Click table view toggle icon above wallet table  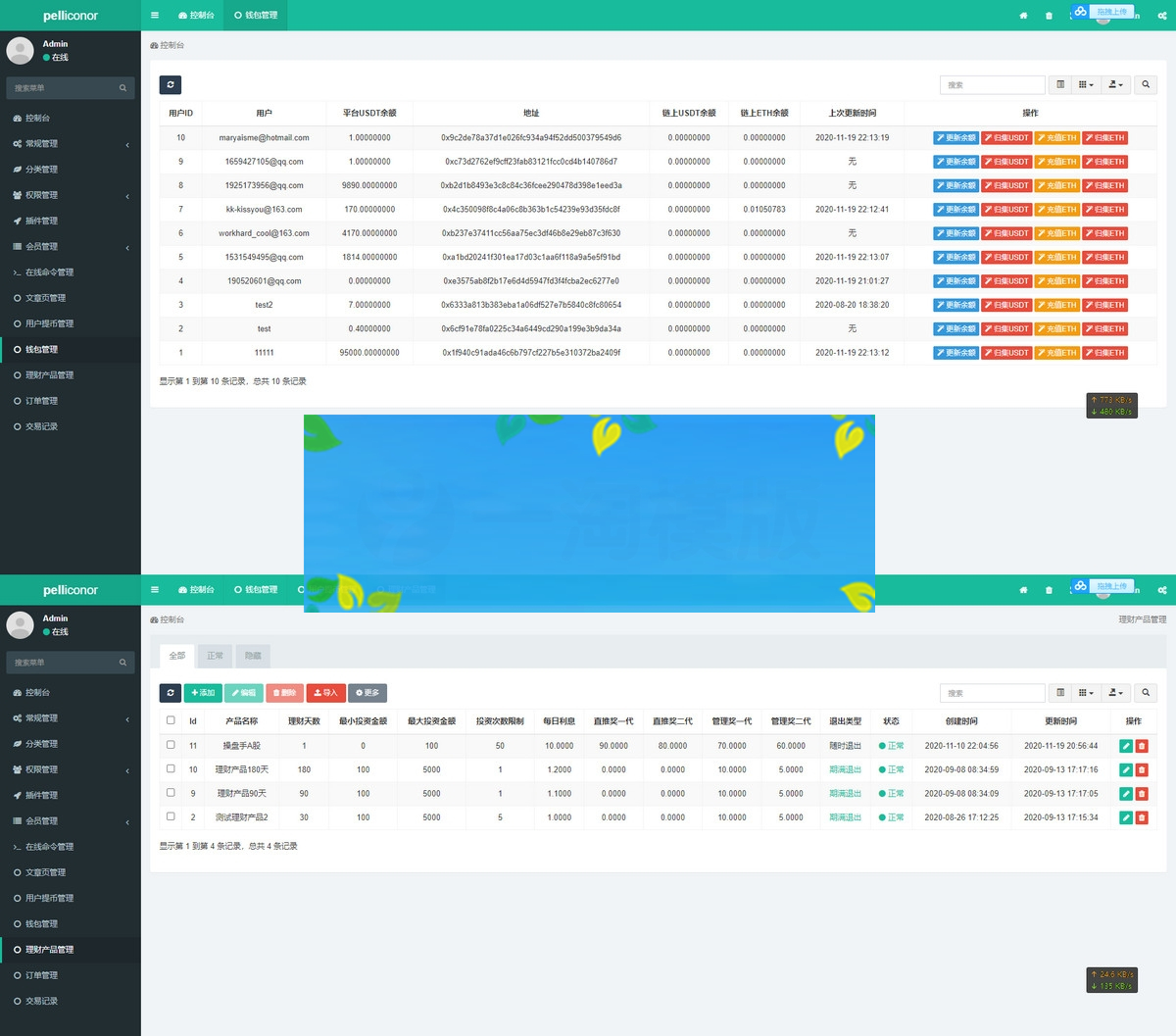[x=1060, y=85]
